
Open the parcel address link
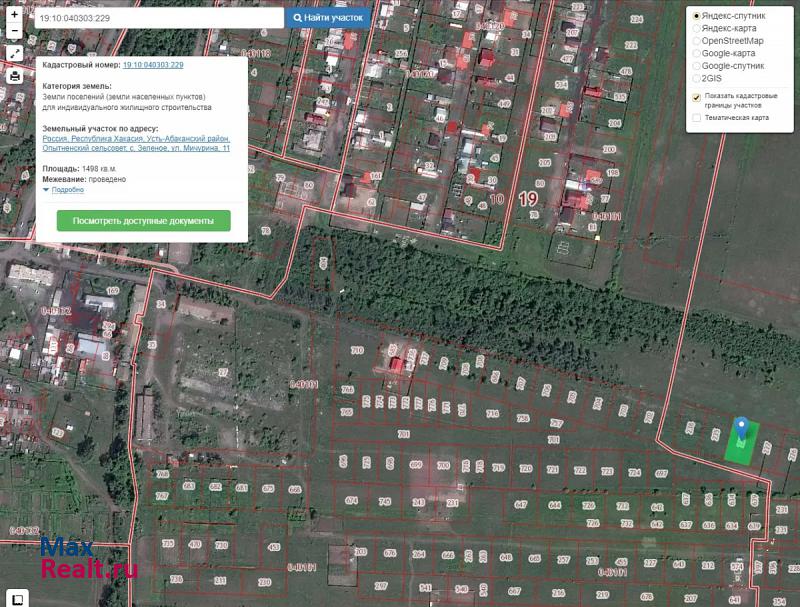click(x=136, y=144)
